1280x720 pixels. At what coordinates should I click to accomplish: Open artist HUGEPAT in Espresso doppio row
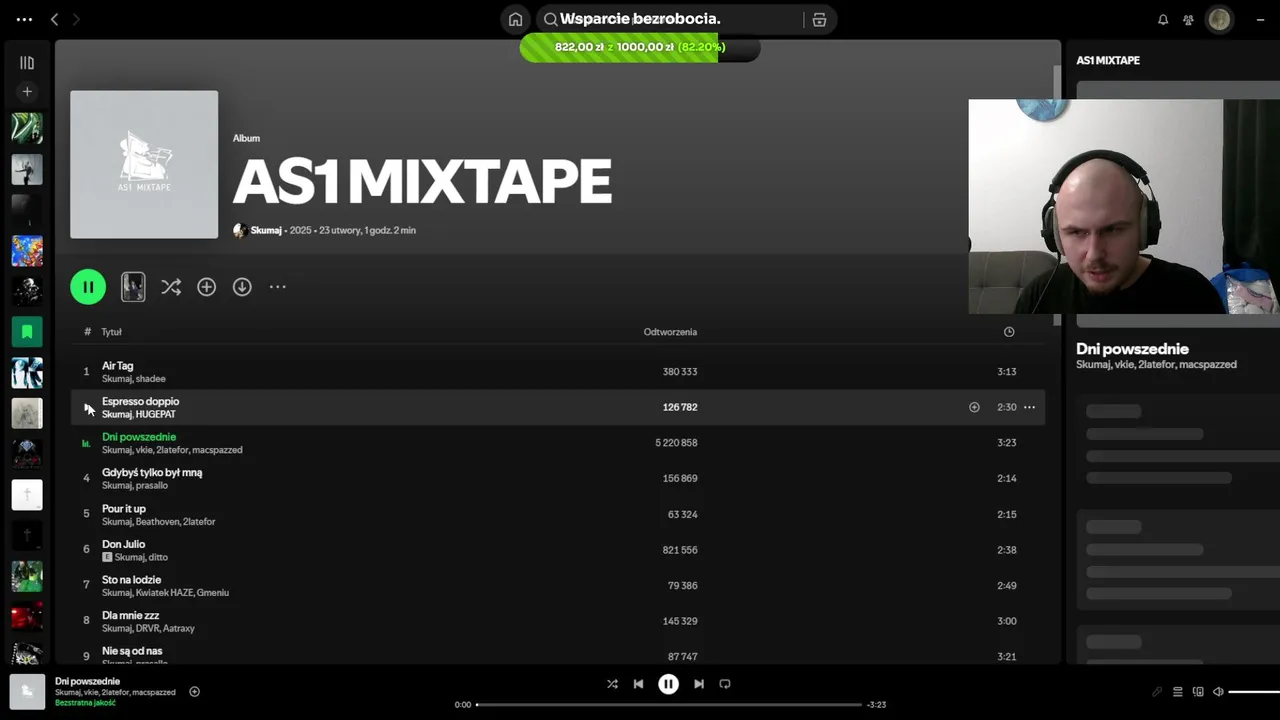pos(156,414)
